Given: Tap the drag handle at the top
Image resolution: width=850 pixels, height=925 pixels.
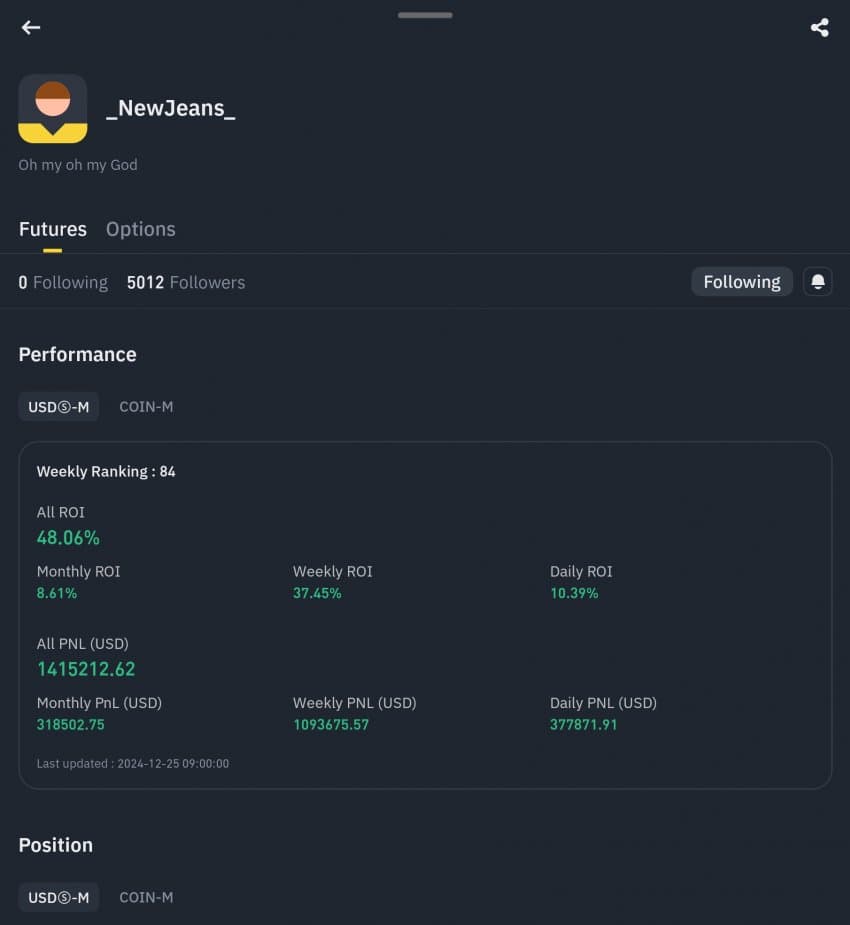Looking at the screenshot, I should [x=425, y=15].
